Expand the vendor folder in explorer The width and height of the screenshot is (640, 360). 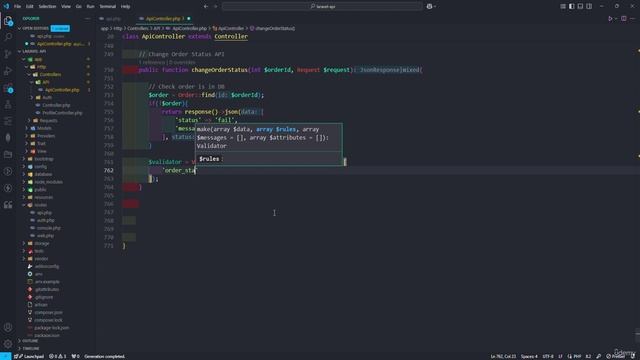(x=41, y=259)
